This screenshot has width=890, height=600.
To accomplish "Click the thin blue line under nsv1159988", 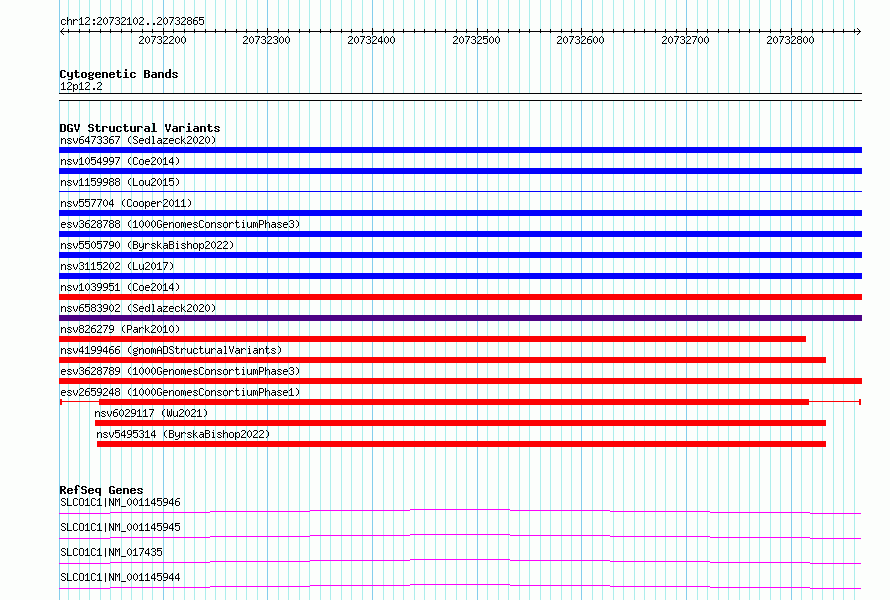I will tap(460, 191).
